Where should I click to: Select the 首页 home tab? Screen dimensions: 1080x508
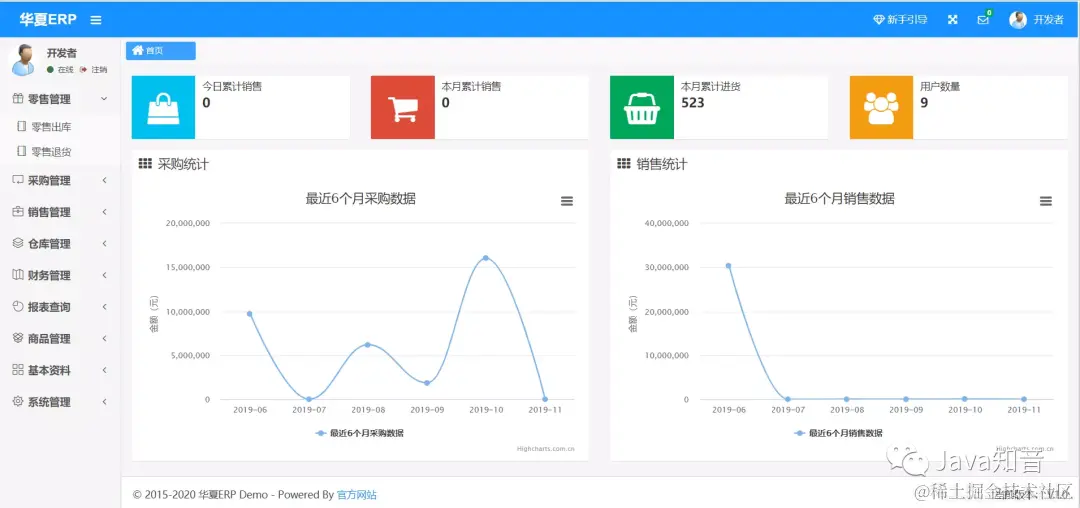tap(160, 50)
